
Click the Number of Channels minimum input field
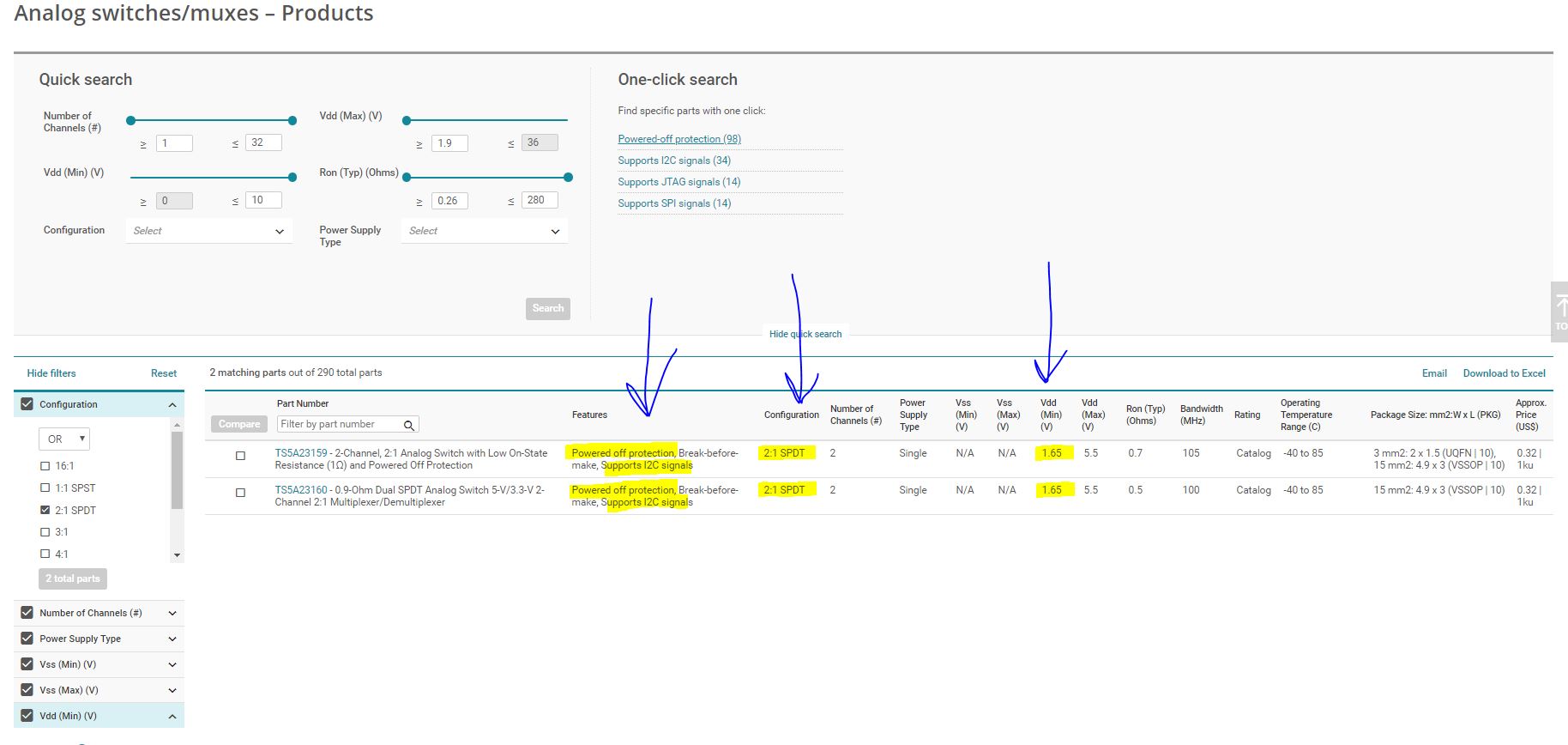174,143
